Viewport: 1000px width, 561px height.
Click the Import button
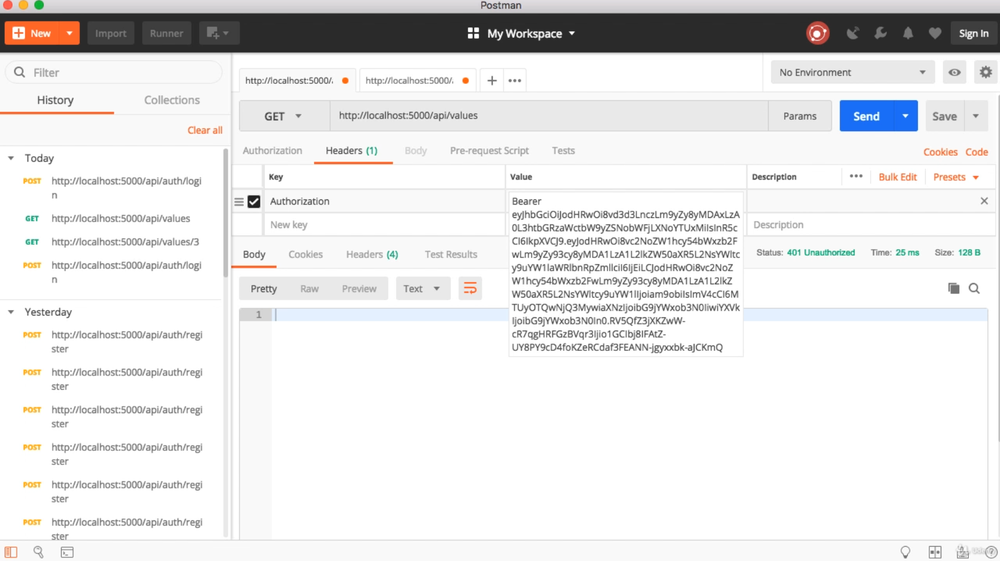coord(110,33)
